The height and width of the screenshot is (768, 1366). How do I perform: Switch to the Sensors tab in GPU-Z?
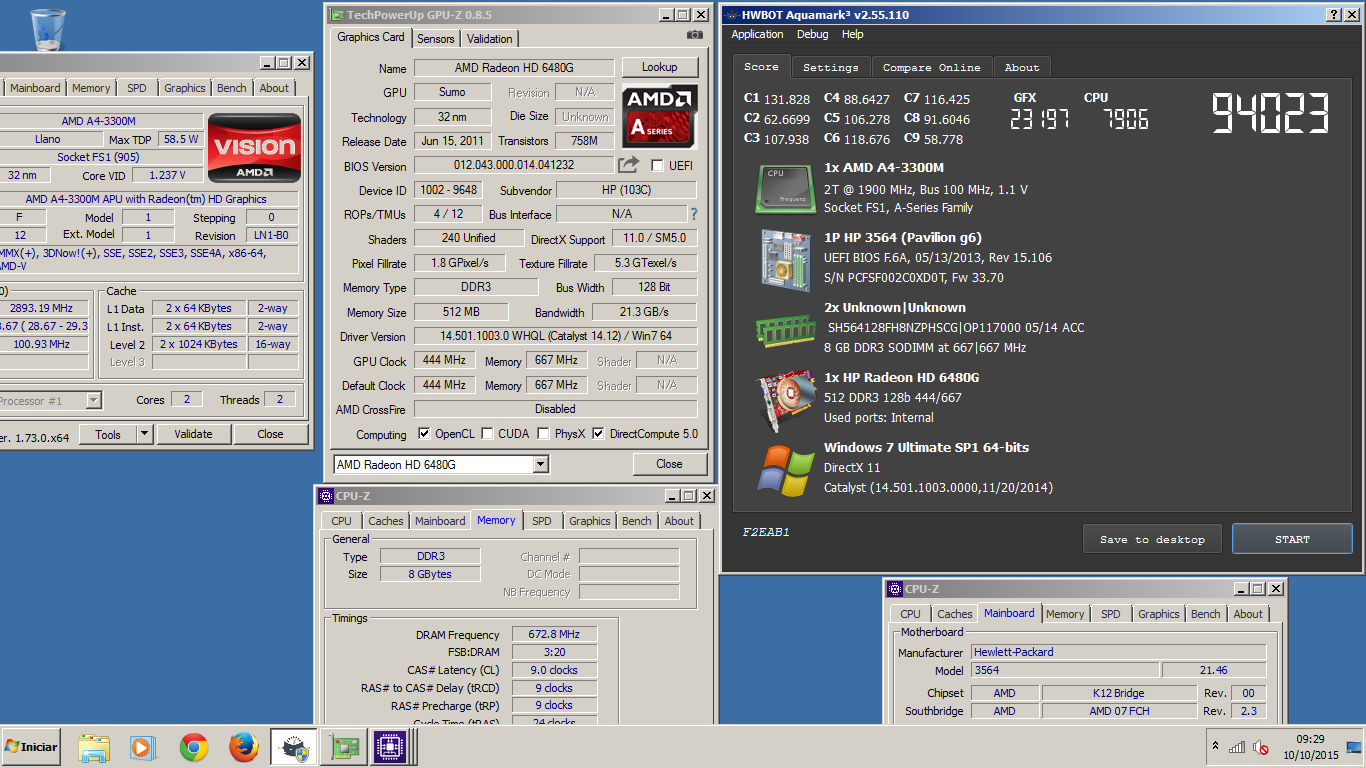coord(435,39)
